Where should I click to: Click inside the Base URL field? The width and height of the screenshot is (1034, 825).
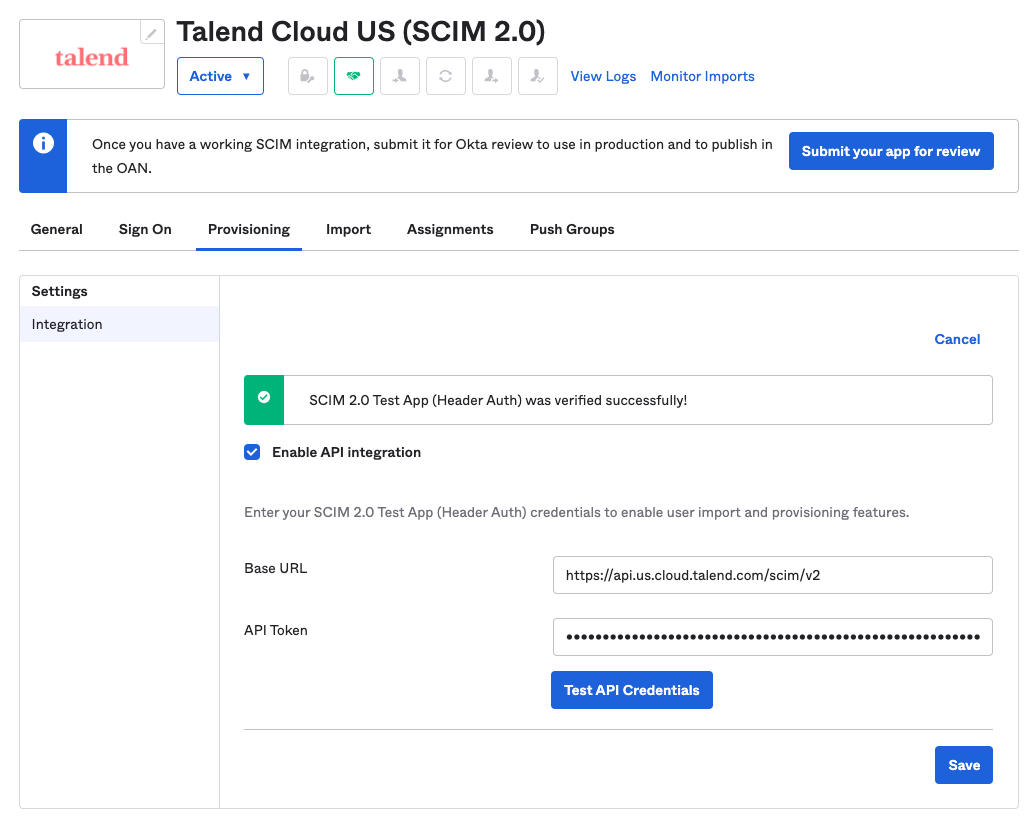[772, 575]
